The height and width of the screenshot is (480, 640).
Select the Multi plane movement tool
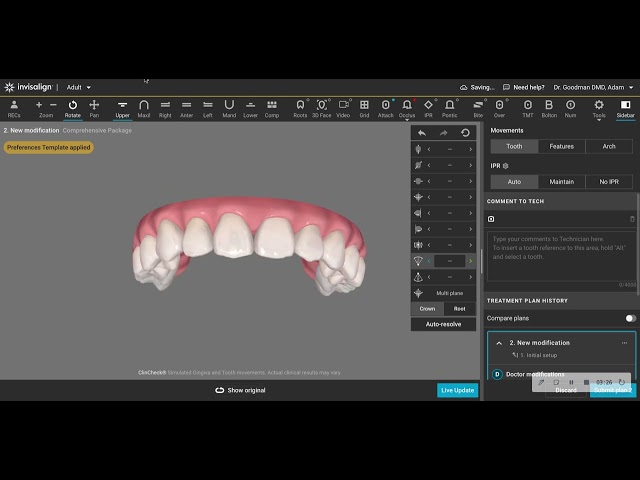click(x=443, y=293)
